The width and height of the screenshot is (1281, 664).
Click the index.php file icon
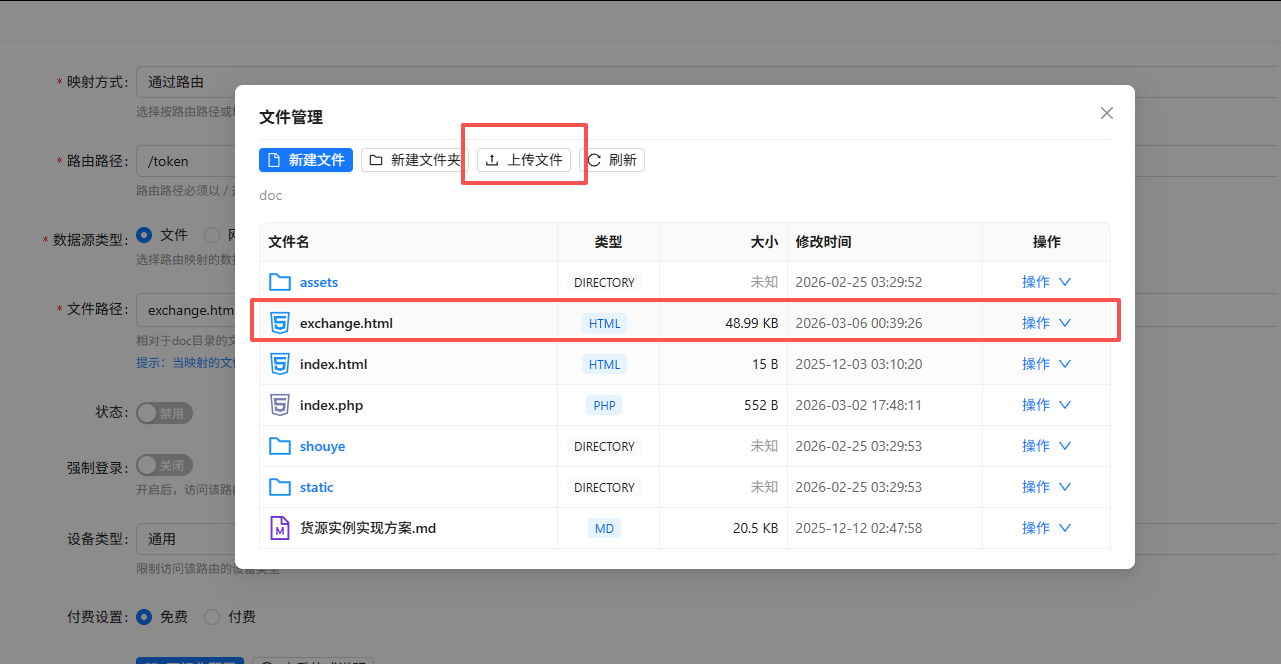coord(280,405)
